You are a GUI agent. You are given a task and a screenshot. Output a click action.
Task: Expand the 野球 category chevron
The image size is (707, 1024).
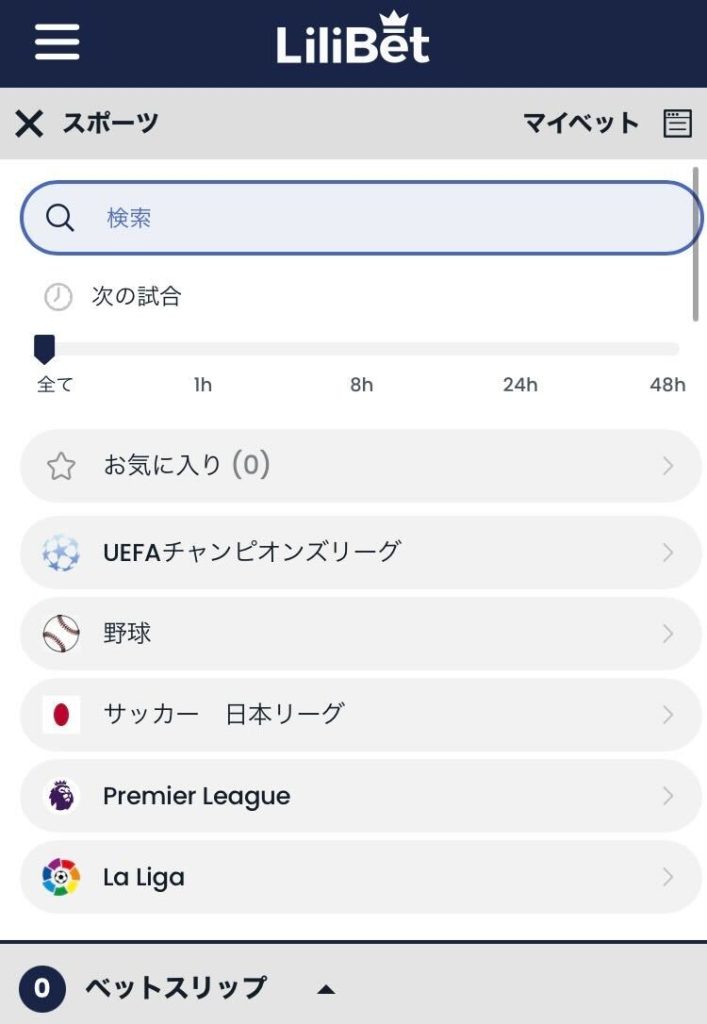tap(668, 633)
